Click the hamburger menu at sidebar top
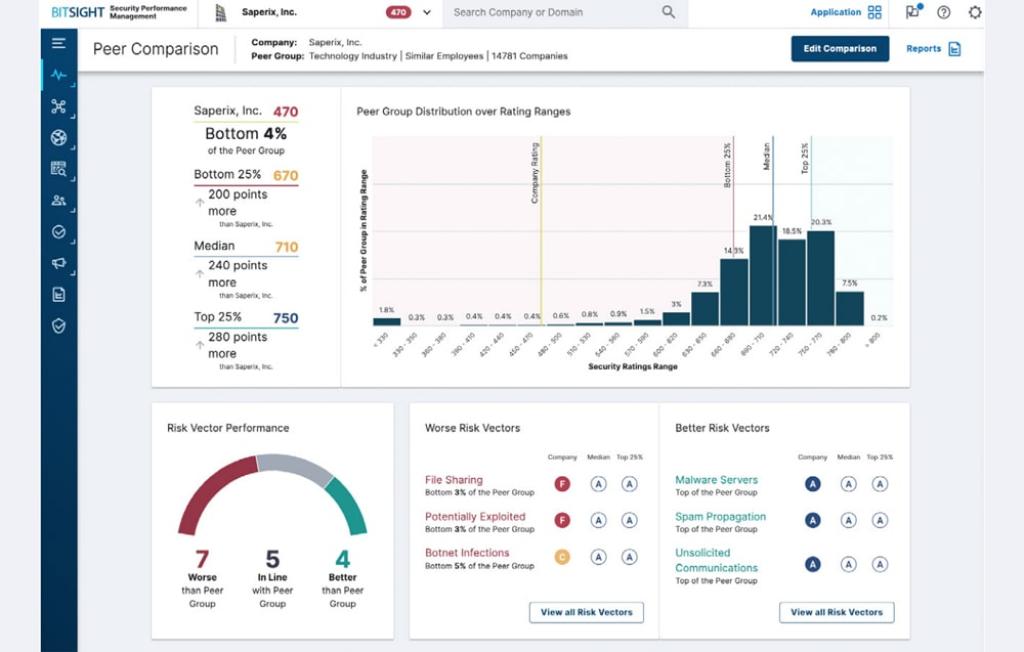1024x652 pixels. 58,43
